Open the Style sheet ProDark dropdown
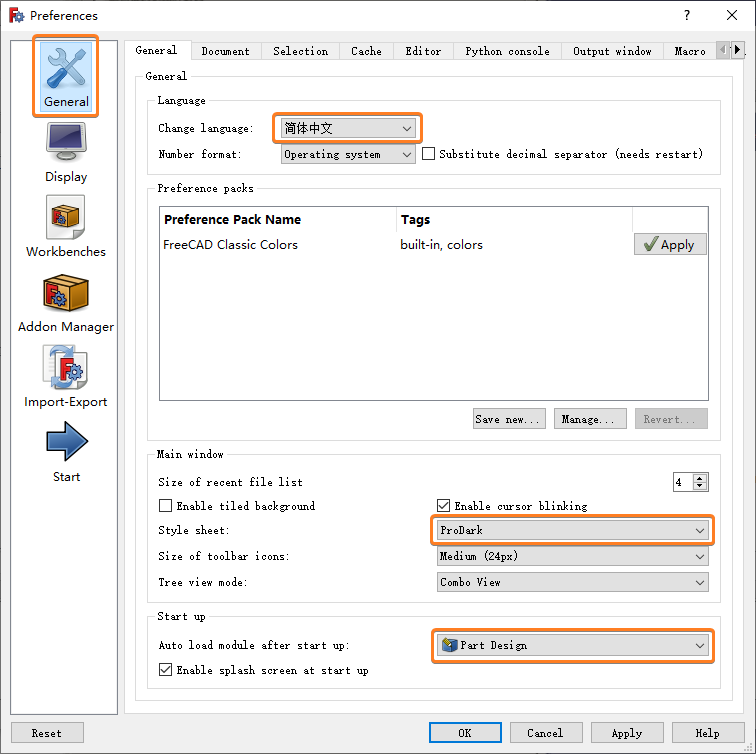The image size is (756, 754). (573, 530)
